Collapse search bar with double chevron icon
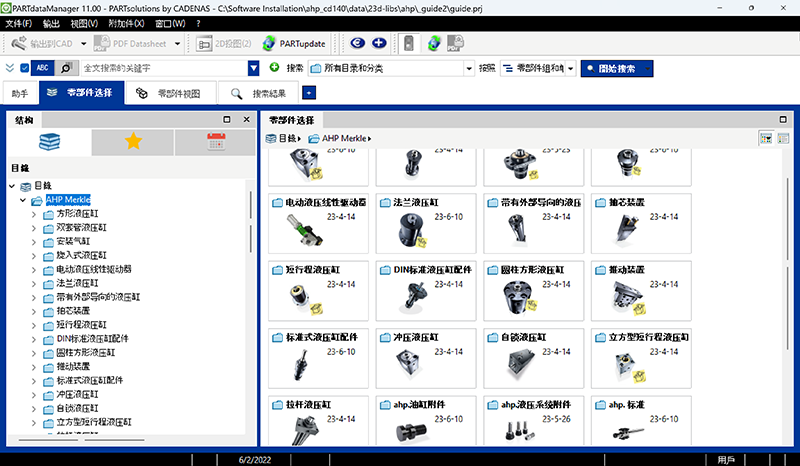The image size is (800, 466). pyautogui.click(x=10, y=68)
